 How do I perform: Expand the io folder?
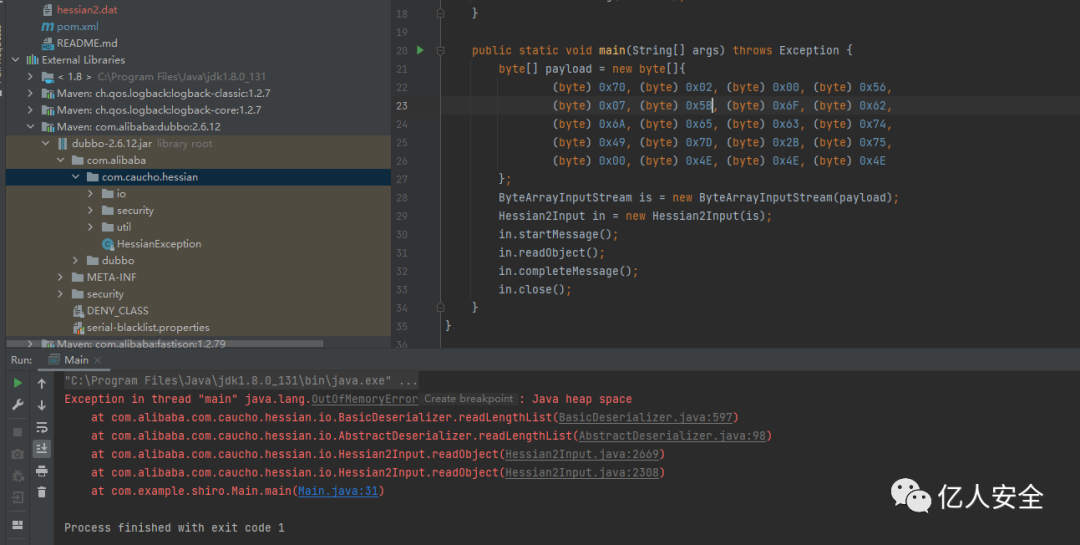point(91,194)
